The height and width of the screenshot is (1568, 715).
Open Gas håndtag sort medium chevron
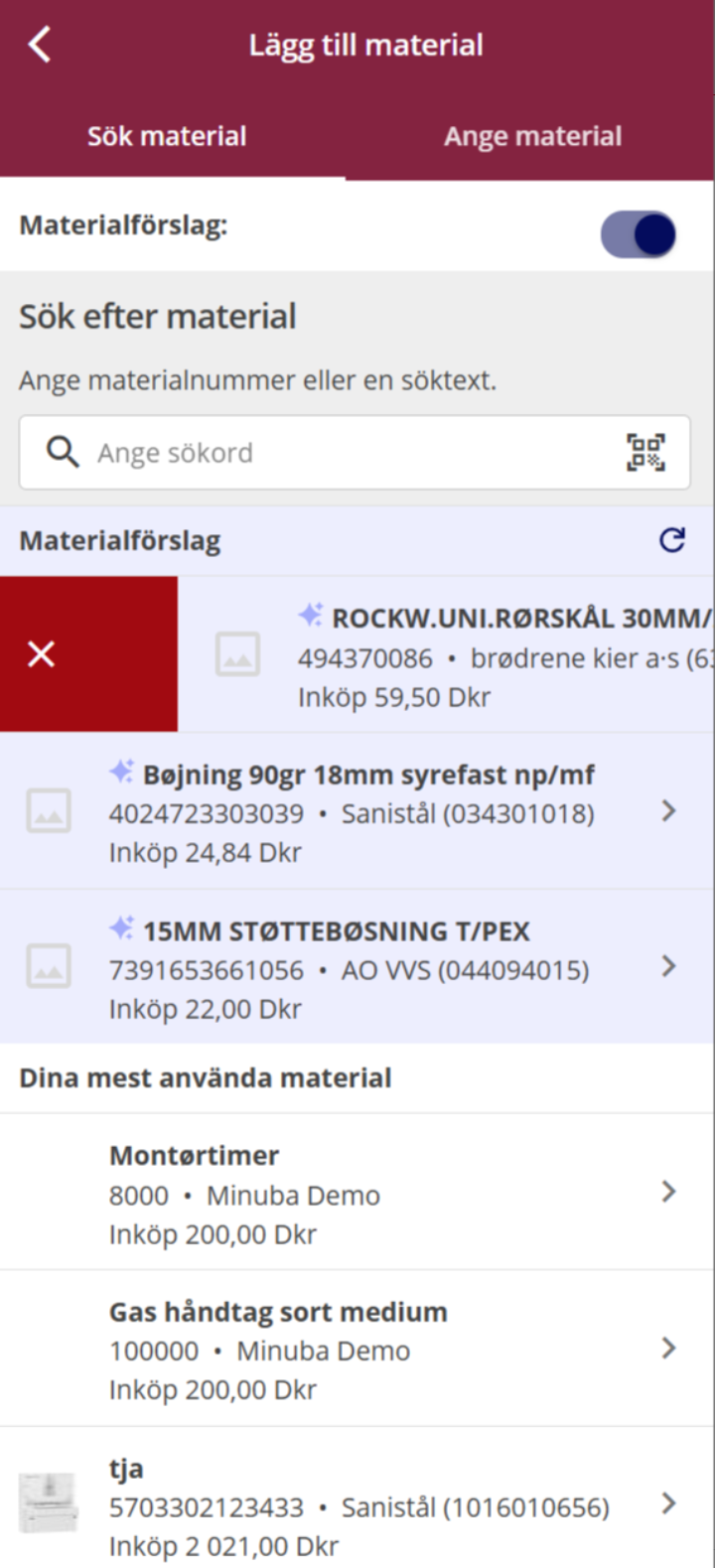[x=669, y=1348]
